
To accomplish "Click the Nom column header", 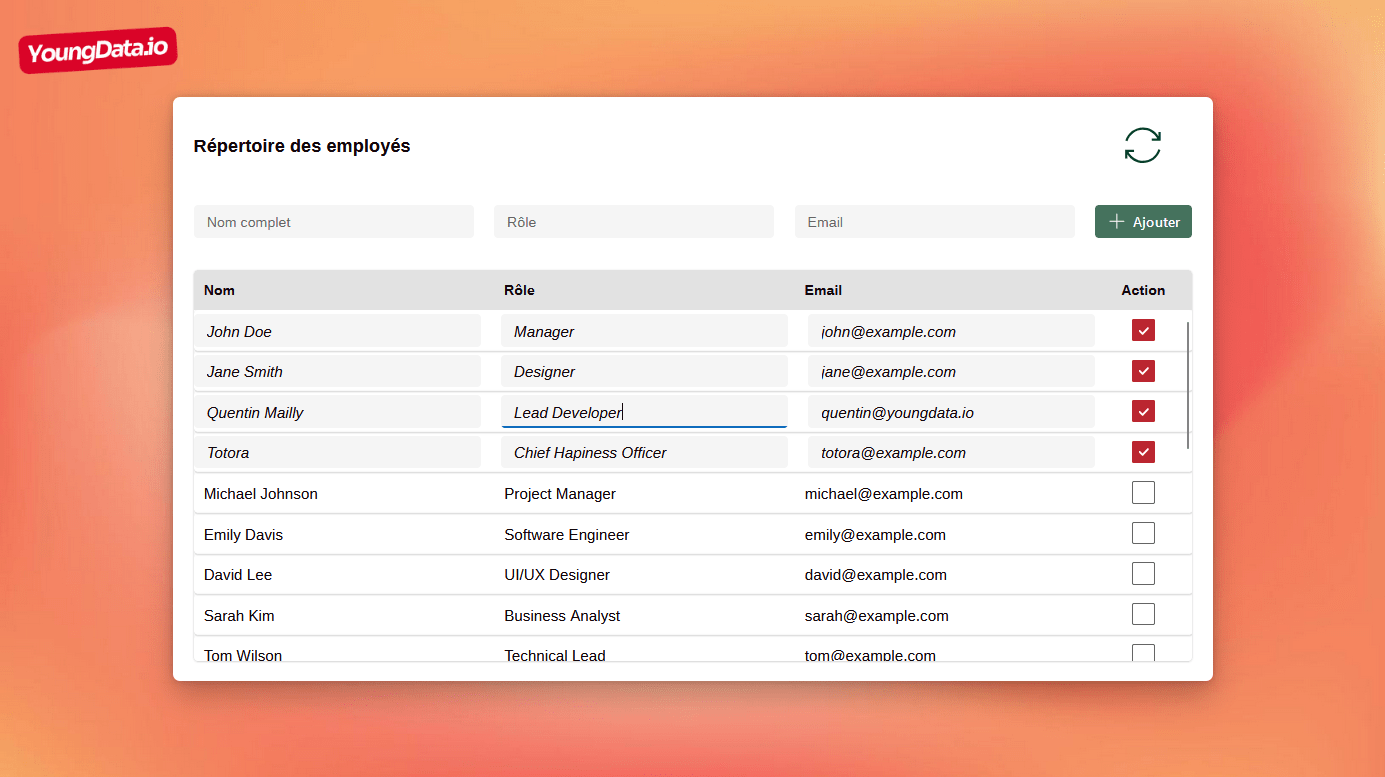I will pos(219,290).
